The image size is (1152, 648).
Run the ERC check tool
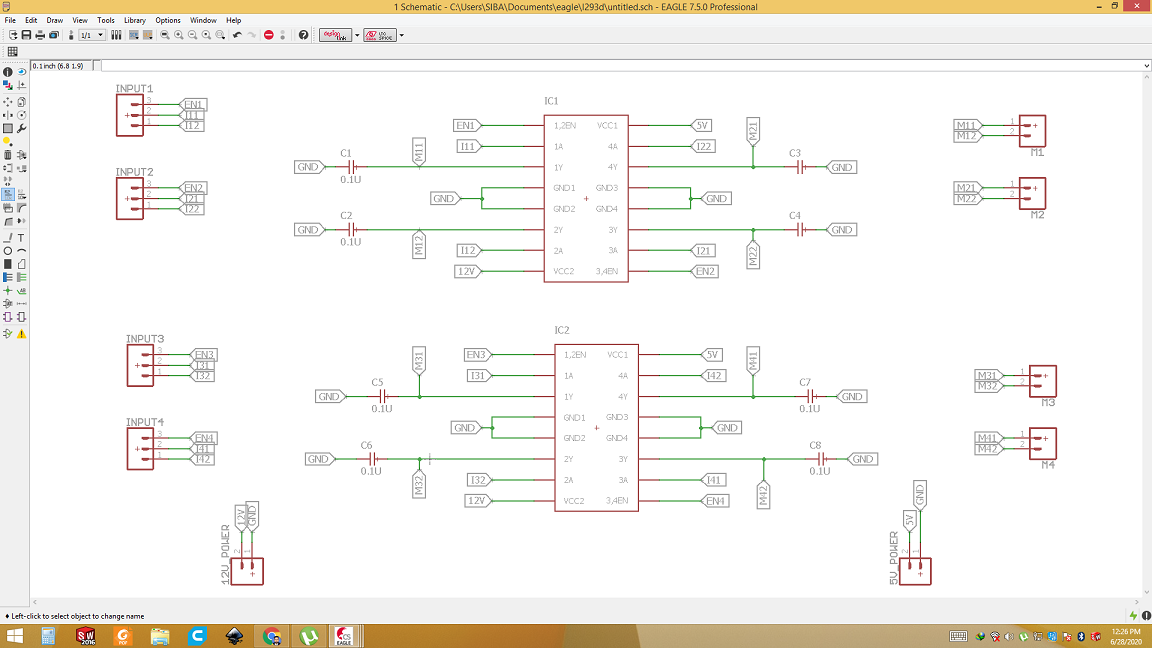(x=7, y=334)
